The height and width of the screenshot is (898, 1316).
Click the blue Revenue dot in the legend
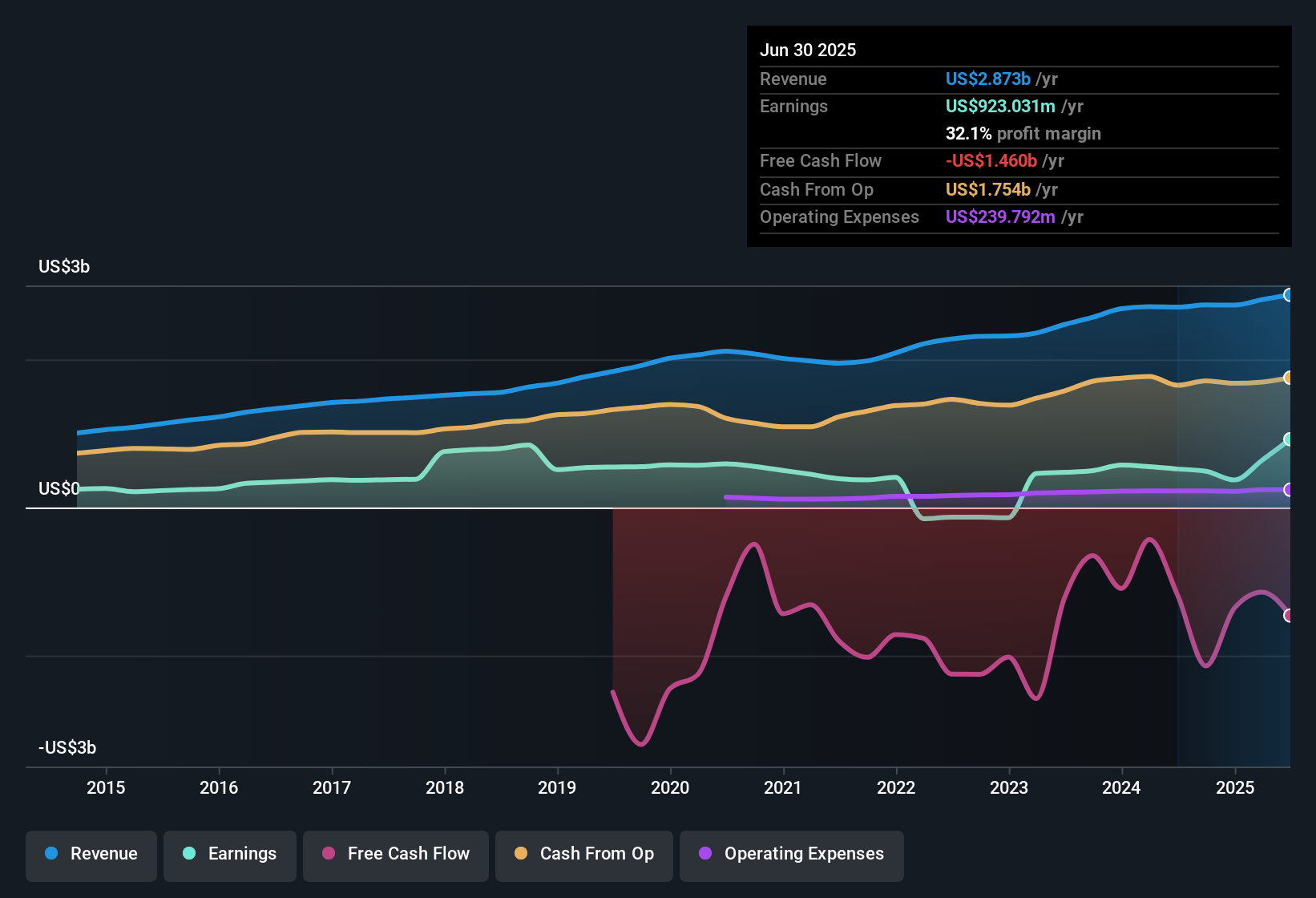pyautogui.click(x=51, y=854)
